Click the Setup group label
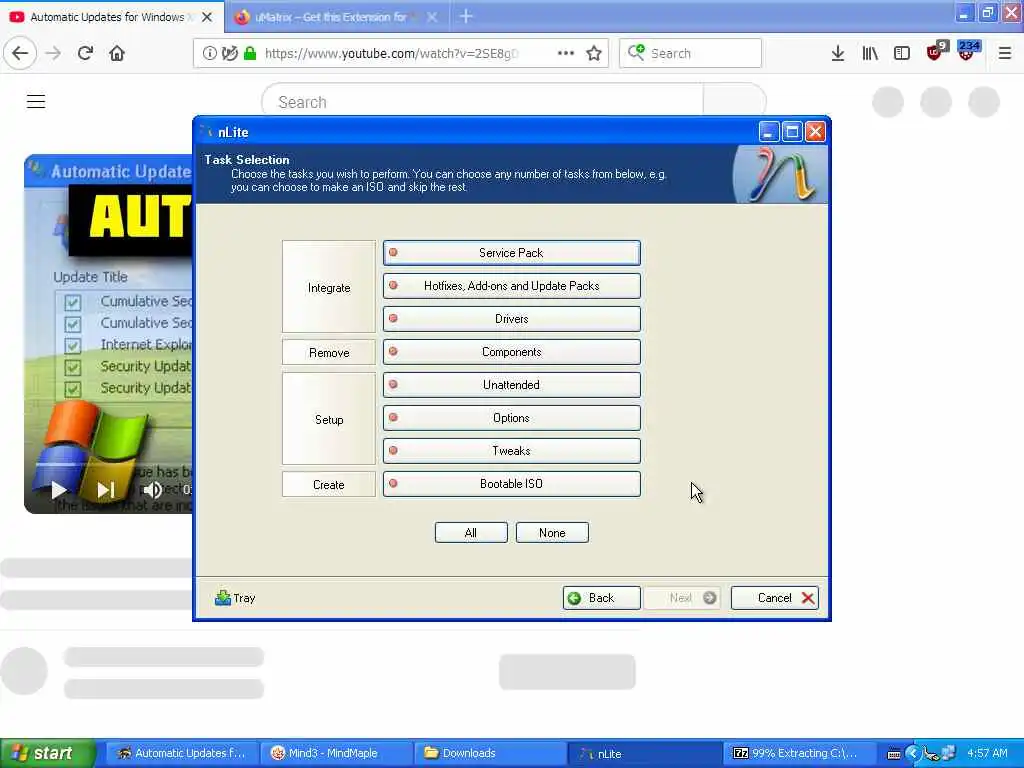Screen dimensions: 1024x768 click(329, 419)
